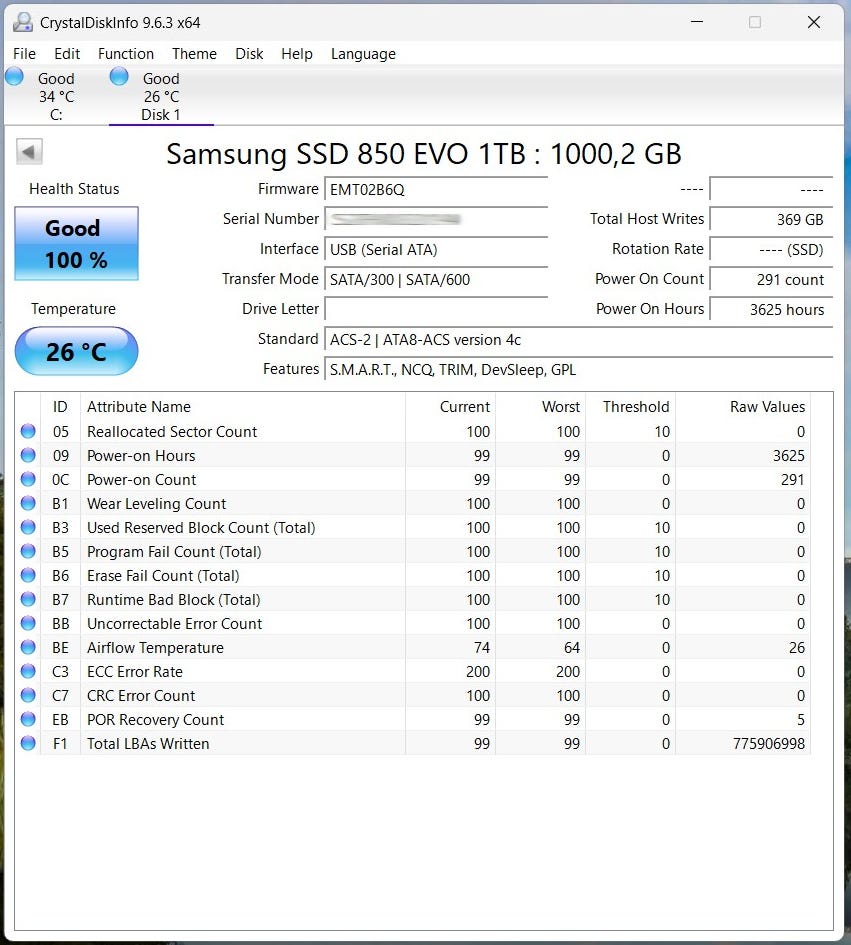The width and height of the screenshot is (851, 945).
Task: Click status orb for Power-on Hours row
Action: (28, 455)
